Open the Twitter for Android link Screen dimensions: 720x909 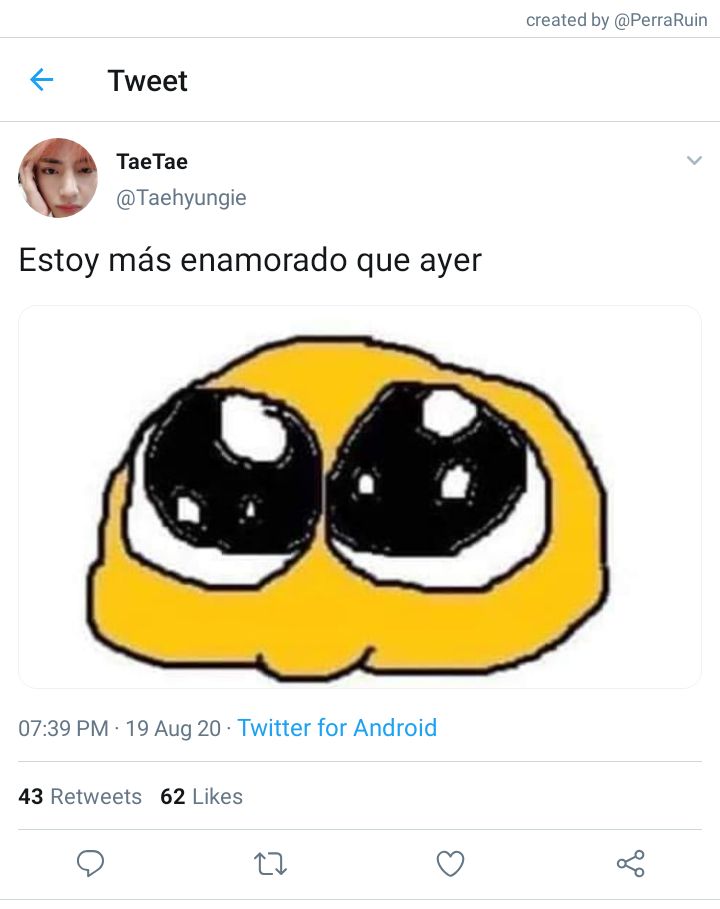click(337, 728)
